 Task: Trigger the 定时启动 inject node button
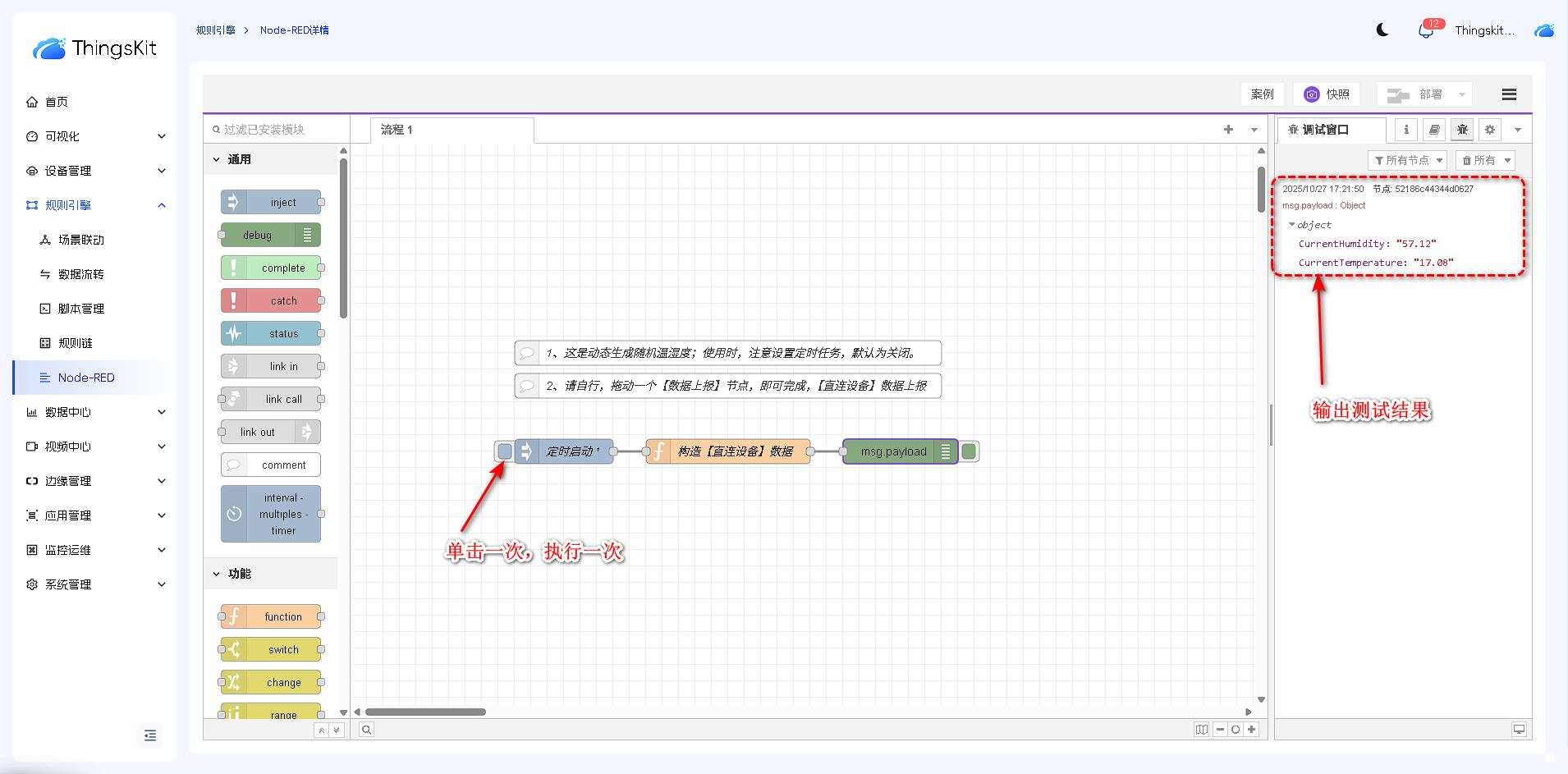[x=505, y=451]
